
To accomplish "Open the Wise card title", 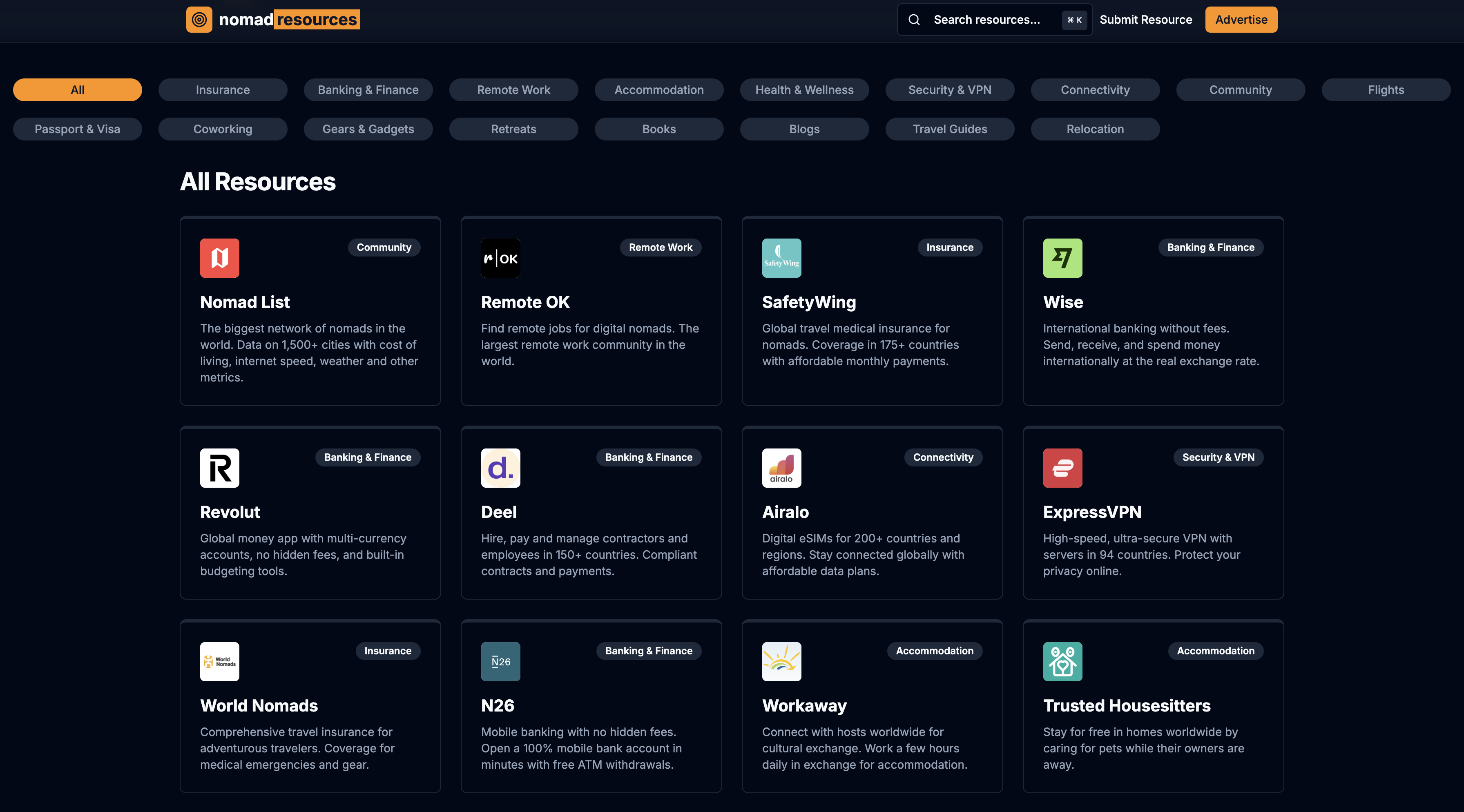I will pos(1063,302).
